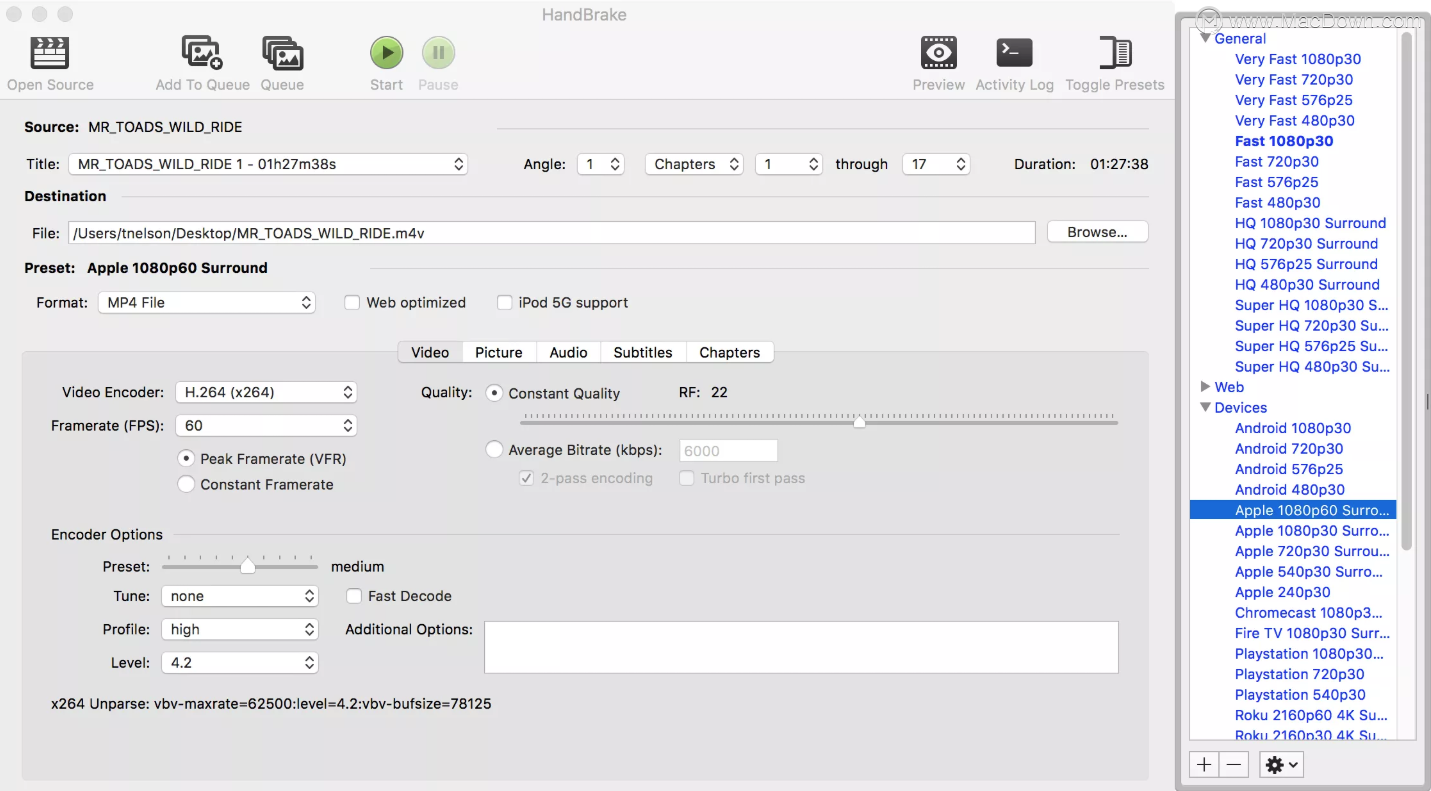Expand the Web presets group
The width and height of the screenshot is (1431, 791).
(1205, 387)
